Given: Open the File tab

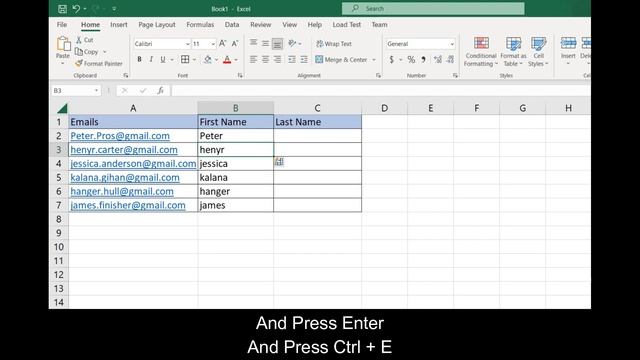Looking at the screenshot, I should click(62, 24).
